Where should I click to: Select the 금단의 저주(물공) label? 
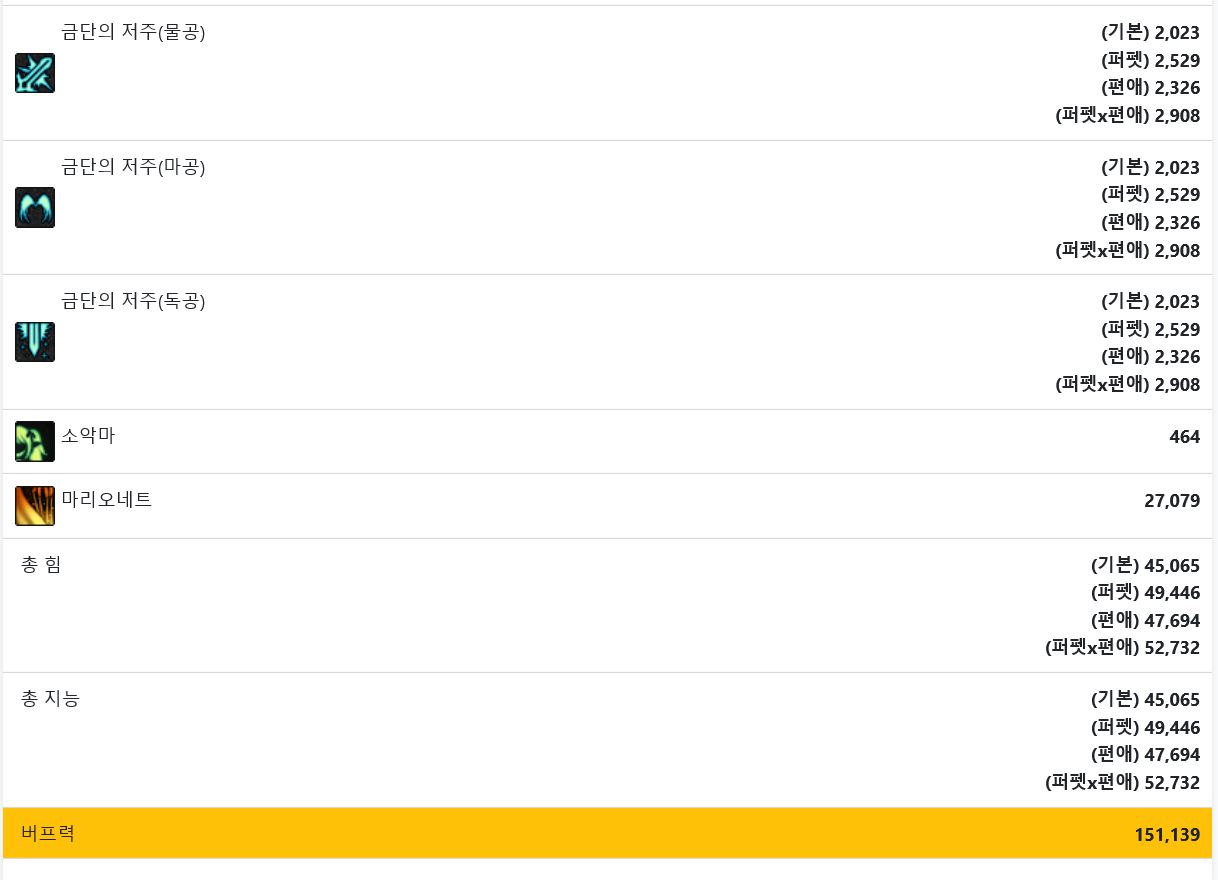pos(133,33)
